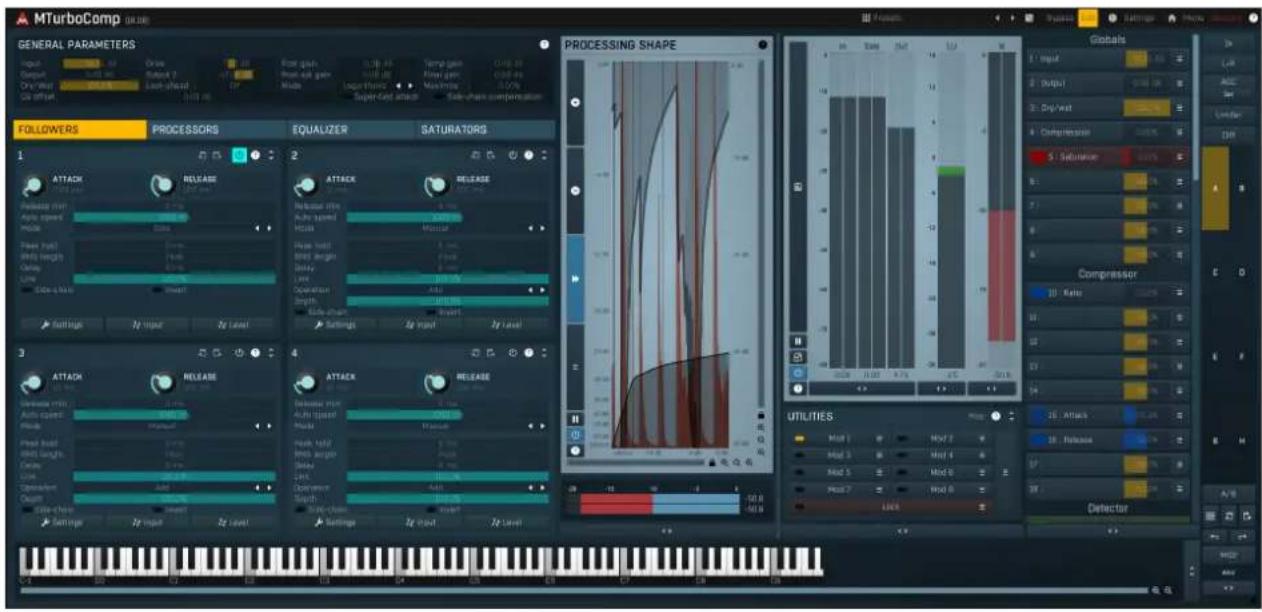1262x612 pixels.
Task: Click copy icon in follower 1 header
Action: pyautogui.click(x=203, y=156)
